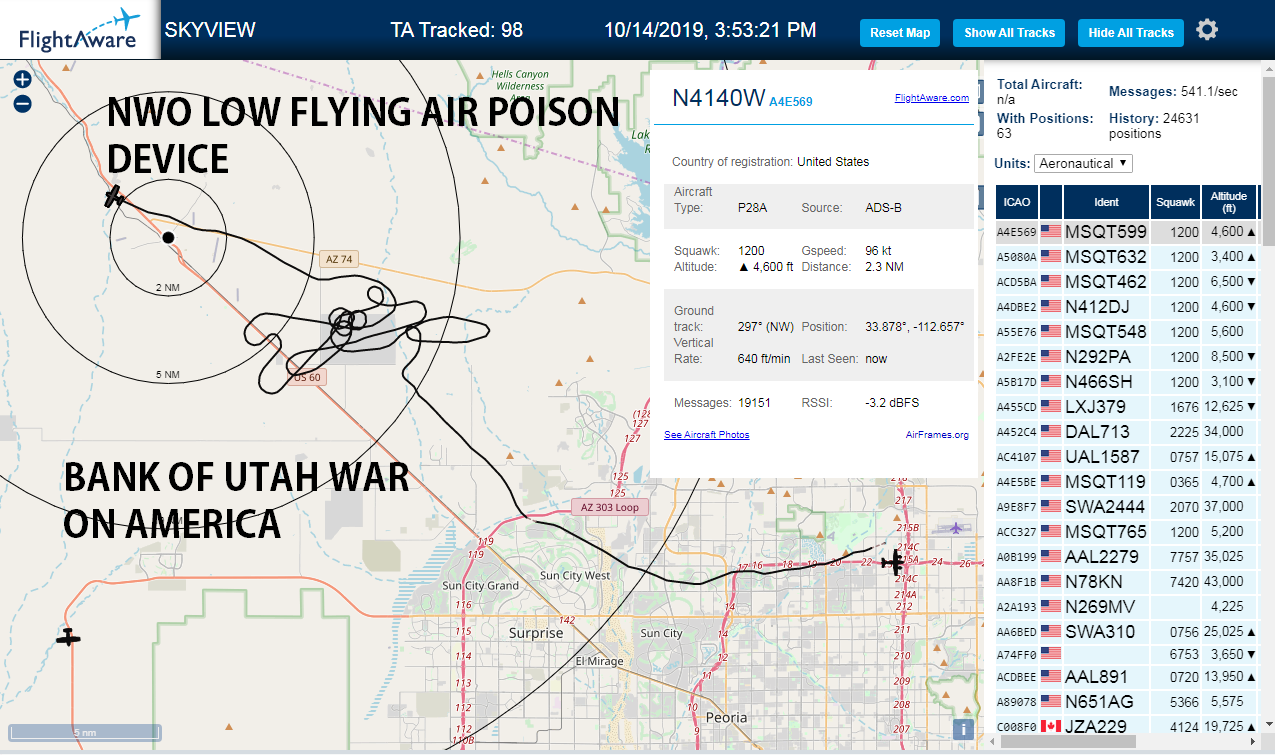Select aircraft icon southwest of Sun City Grand
Image resolution: width=1275 pixels, height=755 pixels.
(x=68, y=636)
